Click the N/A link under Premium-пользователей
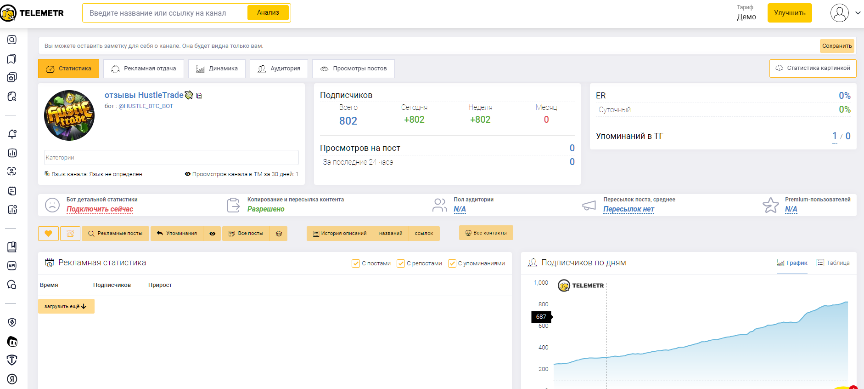 click(x=791, y=209)
